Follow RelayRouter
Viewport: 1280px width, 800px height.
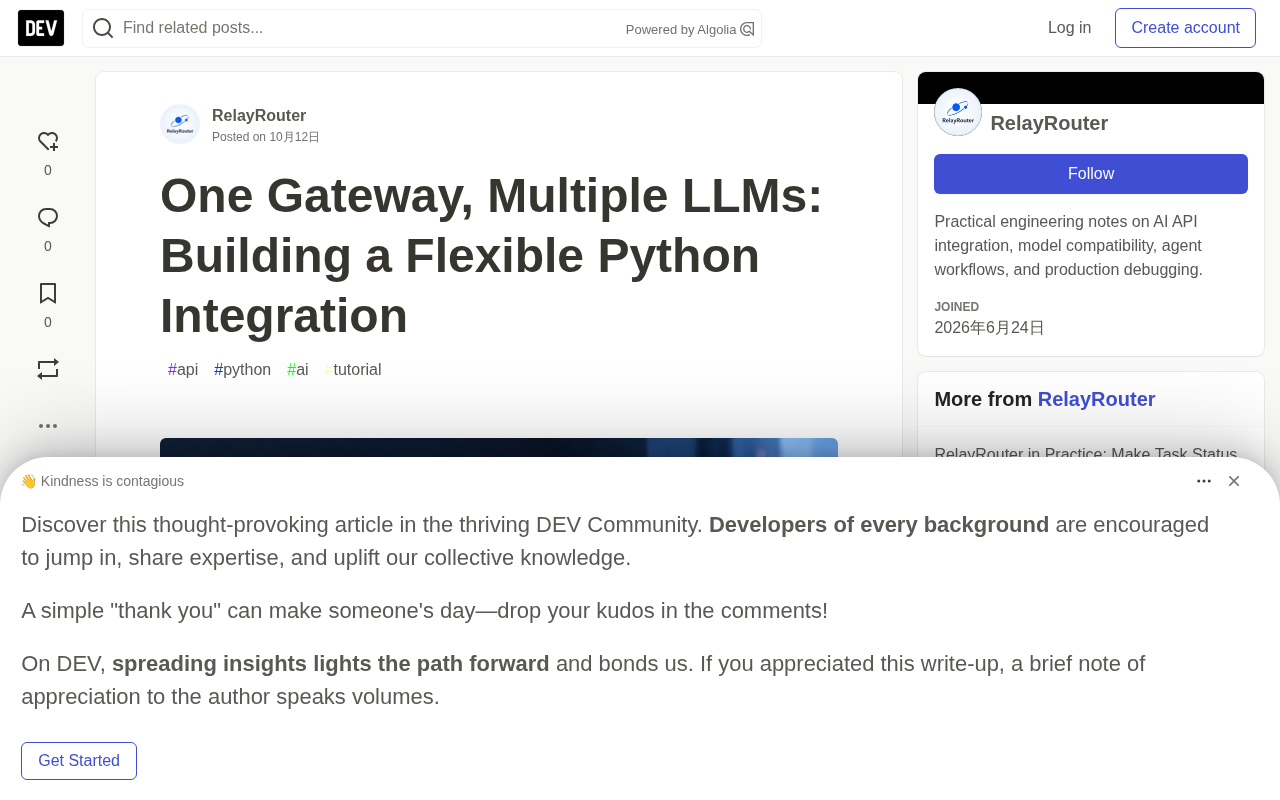1091,174
